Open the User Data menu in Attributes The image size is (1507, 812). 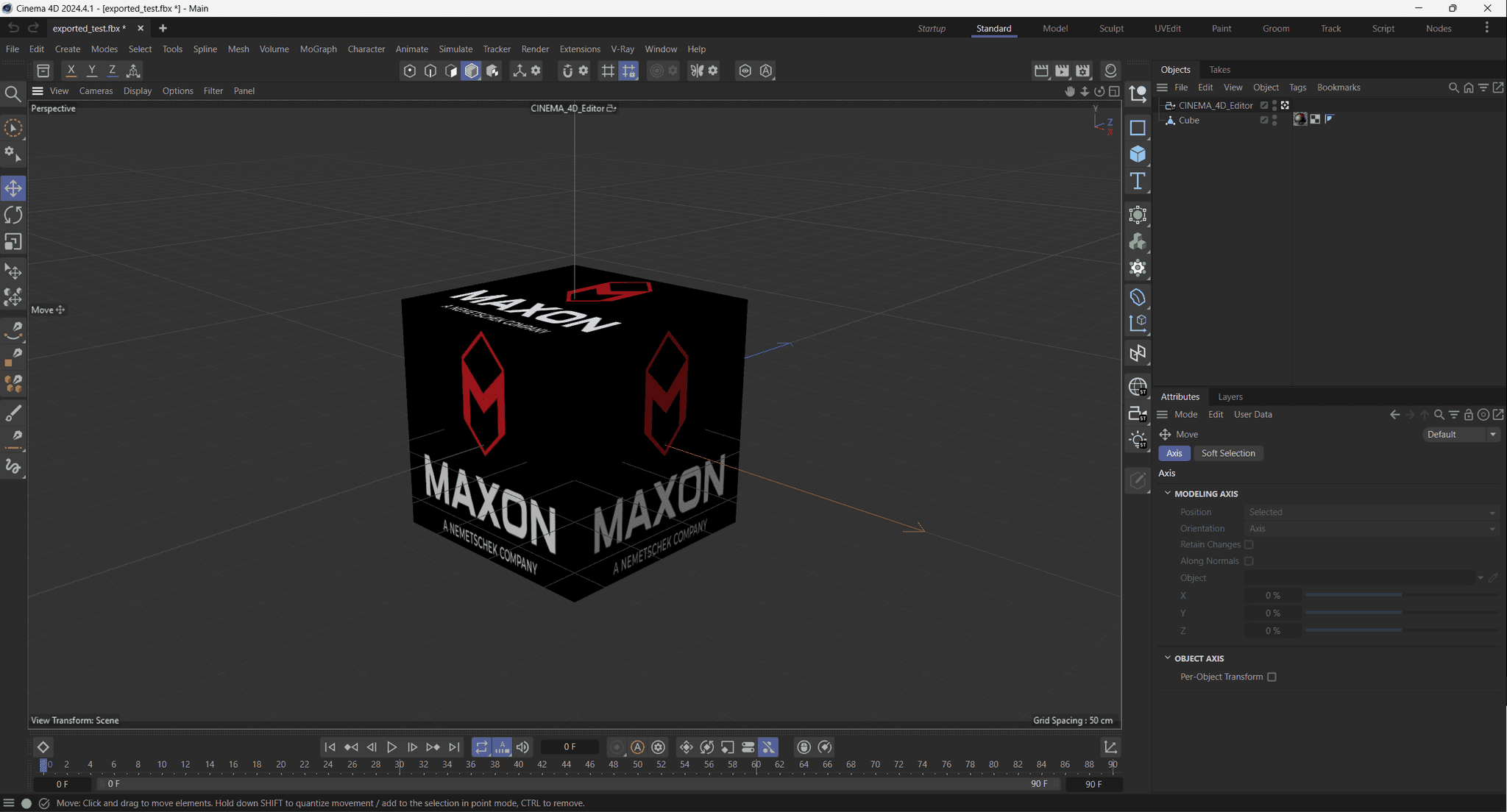(1252, 415)
